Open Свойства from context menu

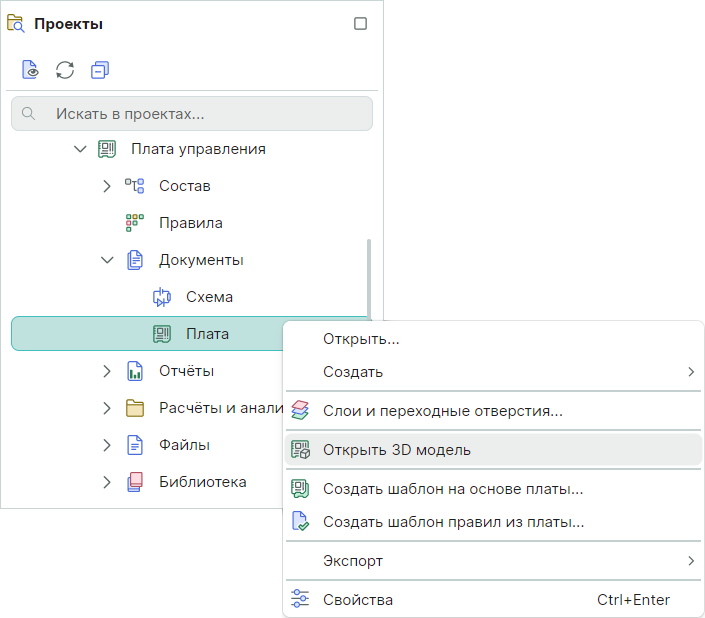[x=357, y=600]
